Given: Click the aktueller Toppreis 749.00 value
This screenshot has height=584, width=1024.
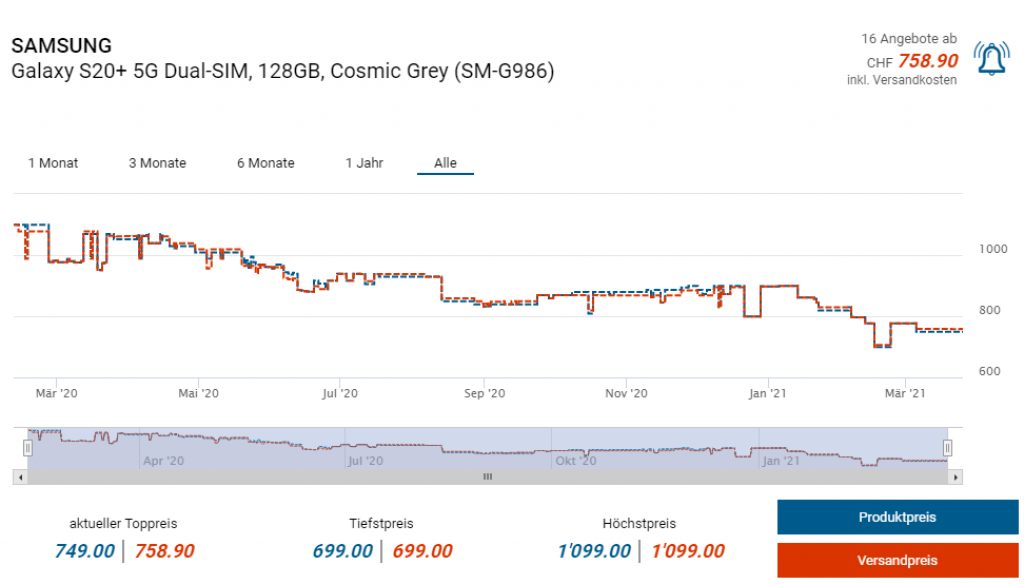Looking at the screenshot, I should pos(85,551).
